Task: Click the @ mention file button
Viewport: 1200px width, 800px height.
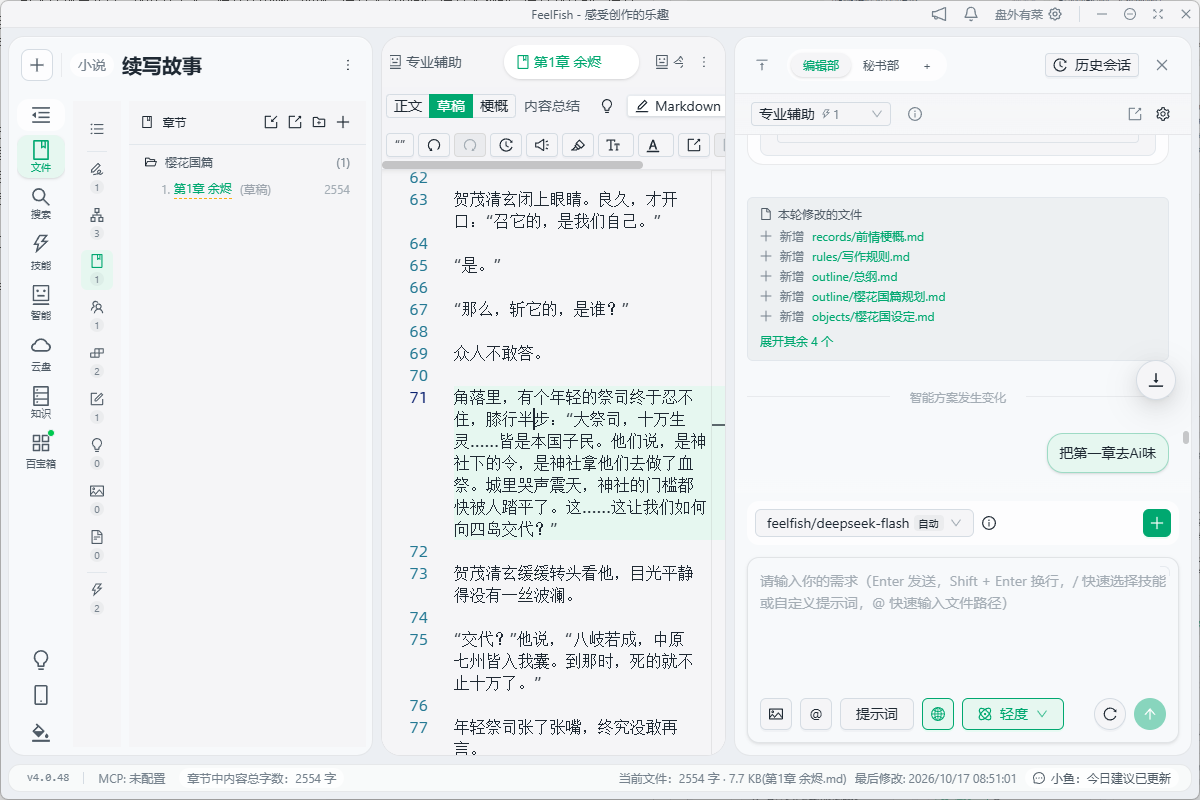Action: pos(816,714)
